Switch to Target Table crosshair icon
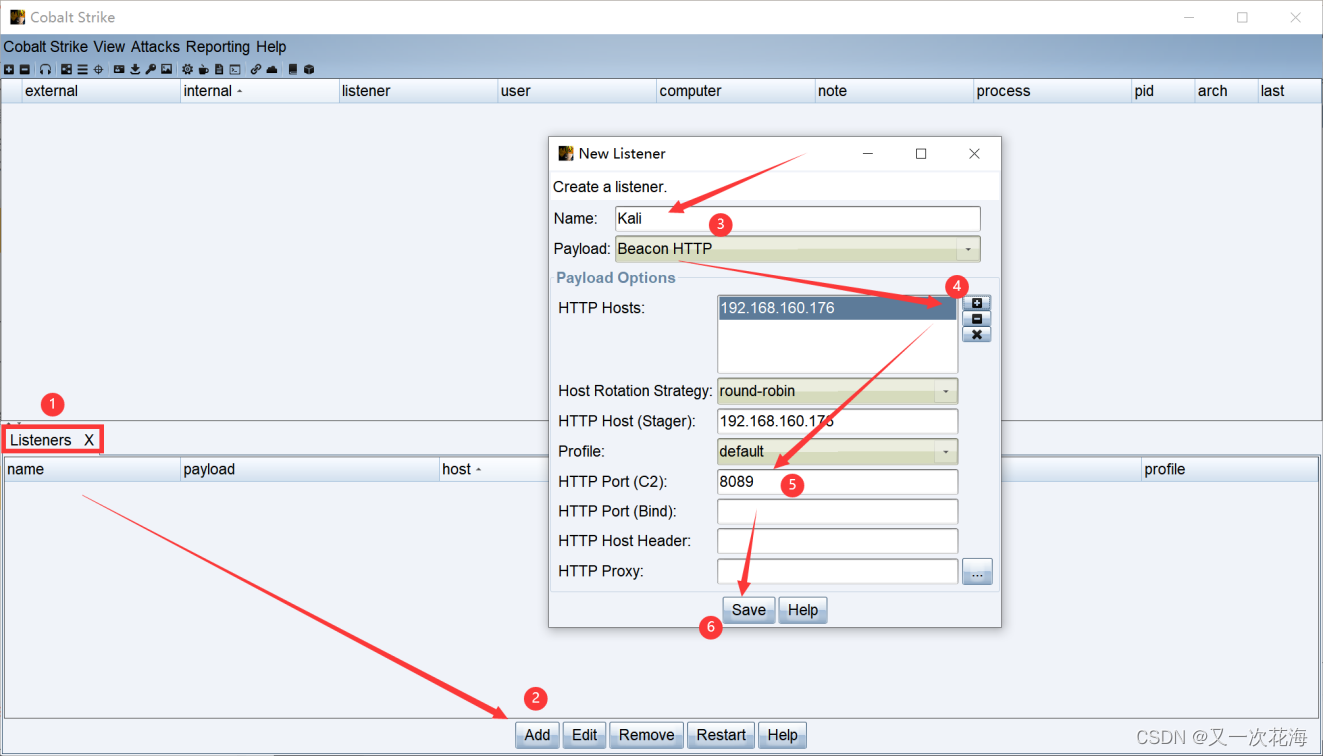The height and width of the screenshot is (756, 1323). 98,70
